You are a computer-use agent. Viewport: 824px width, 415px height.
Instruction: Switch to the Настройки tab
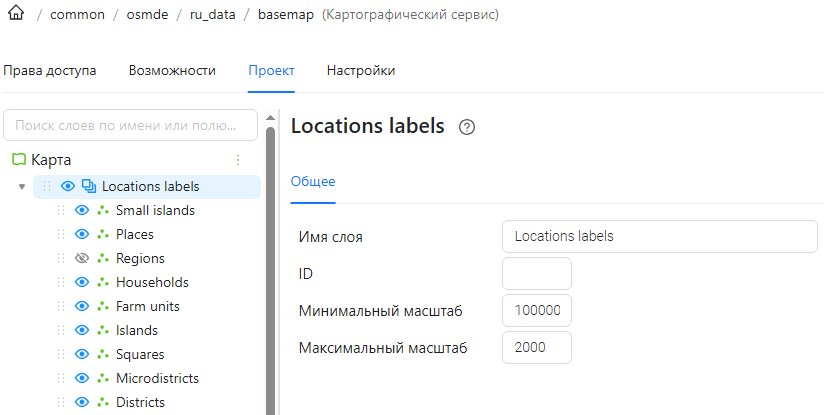point(360,70)
